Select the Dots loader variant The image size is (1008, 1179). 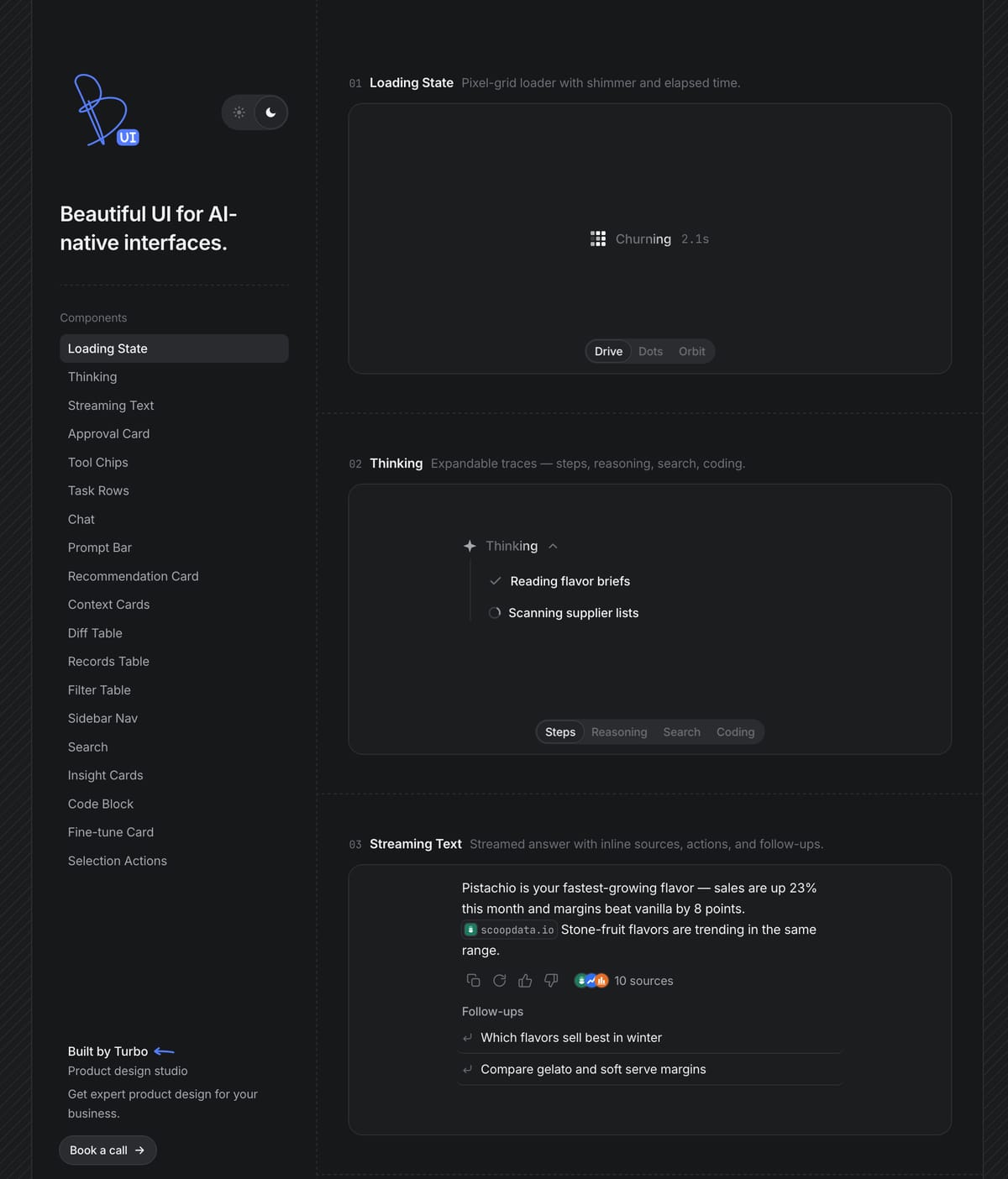[x=650, y=351]
